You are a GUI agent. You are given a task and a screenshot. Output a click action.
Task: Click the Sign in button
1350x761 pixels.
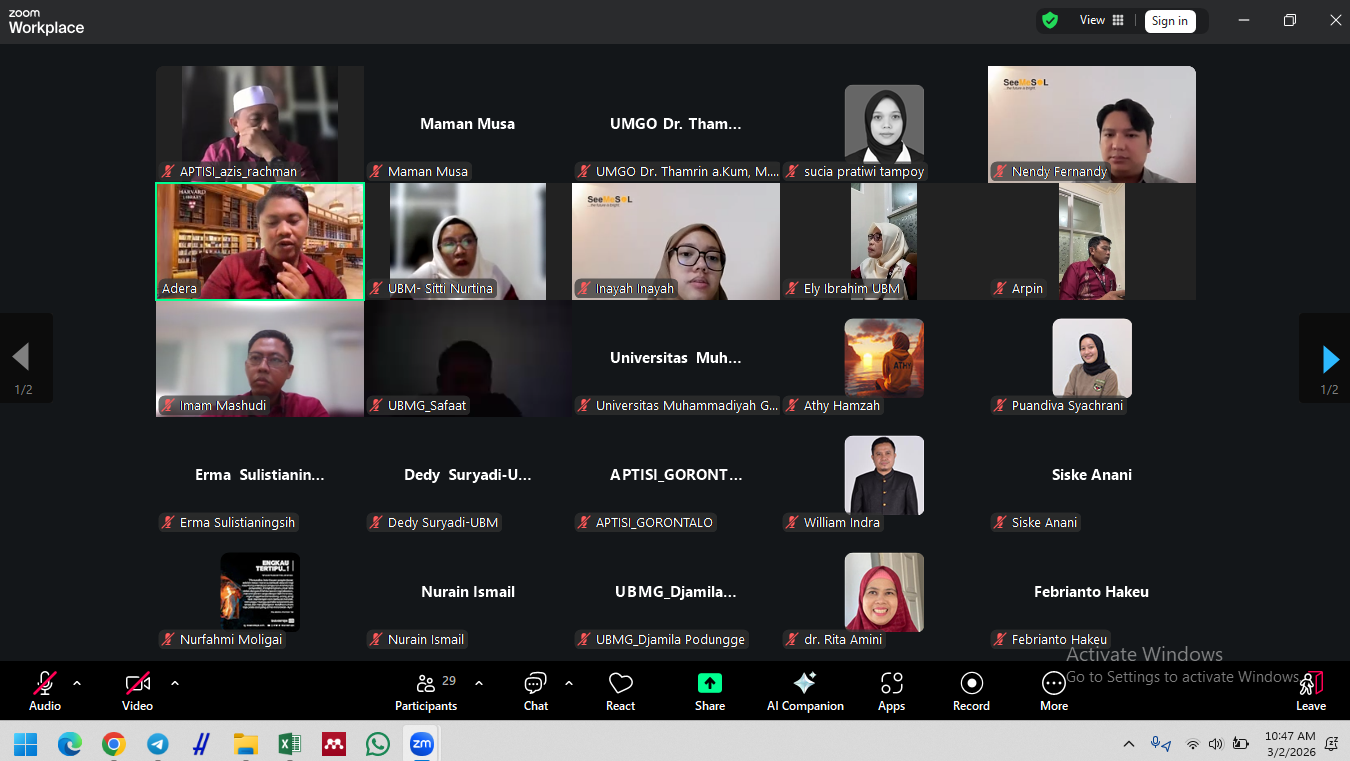coord(1169,21)
